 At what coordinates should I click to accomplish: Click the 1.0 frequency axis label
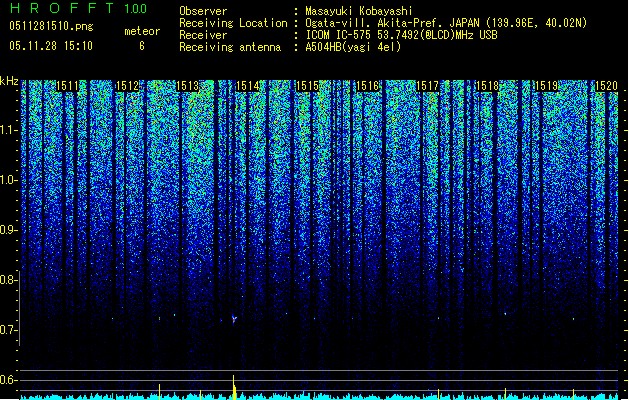[8, 180]
